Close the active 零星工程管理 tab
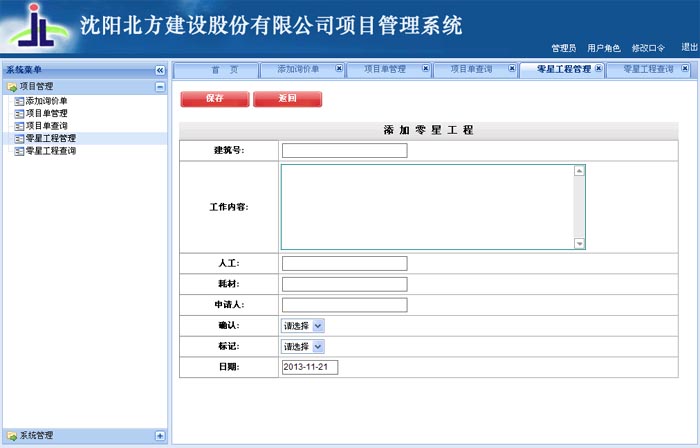Image resolution: width=700 pixels, height=448 pixels. (x=599, y=69)
